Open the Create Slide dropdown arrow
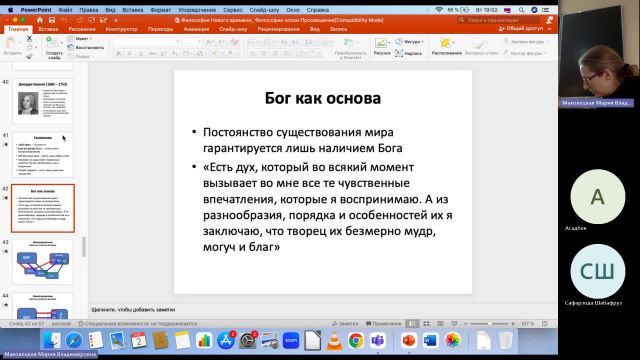The width and height of the screenshot is (640, 360). point(62,42)
